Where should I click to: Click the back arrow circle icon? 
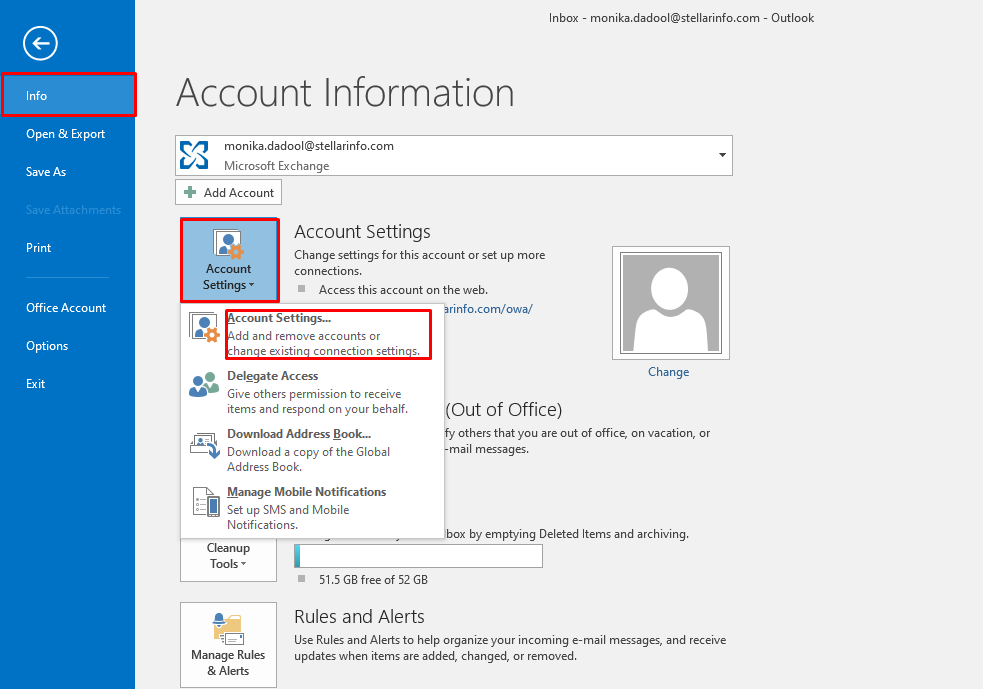[41, 43]
